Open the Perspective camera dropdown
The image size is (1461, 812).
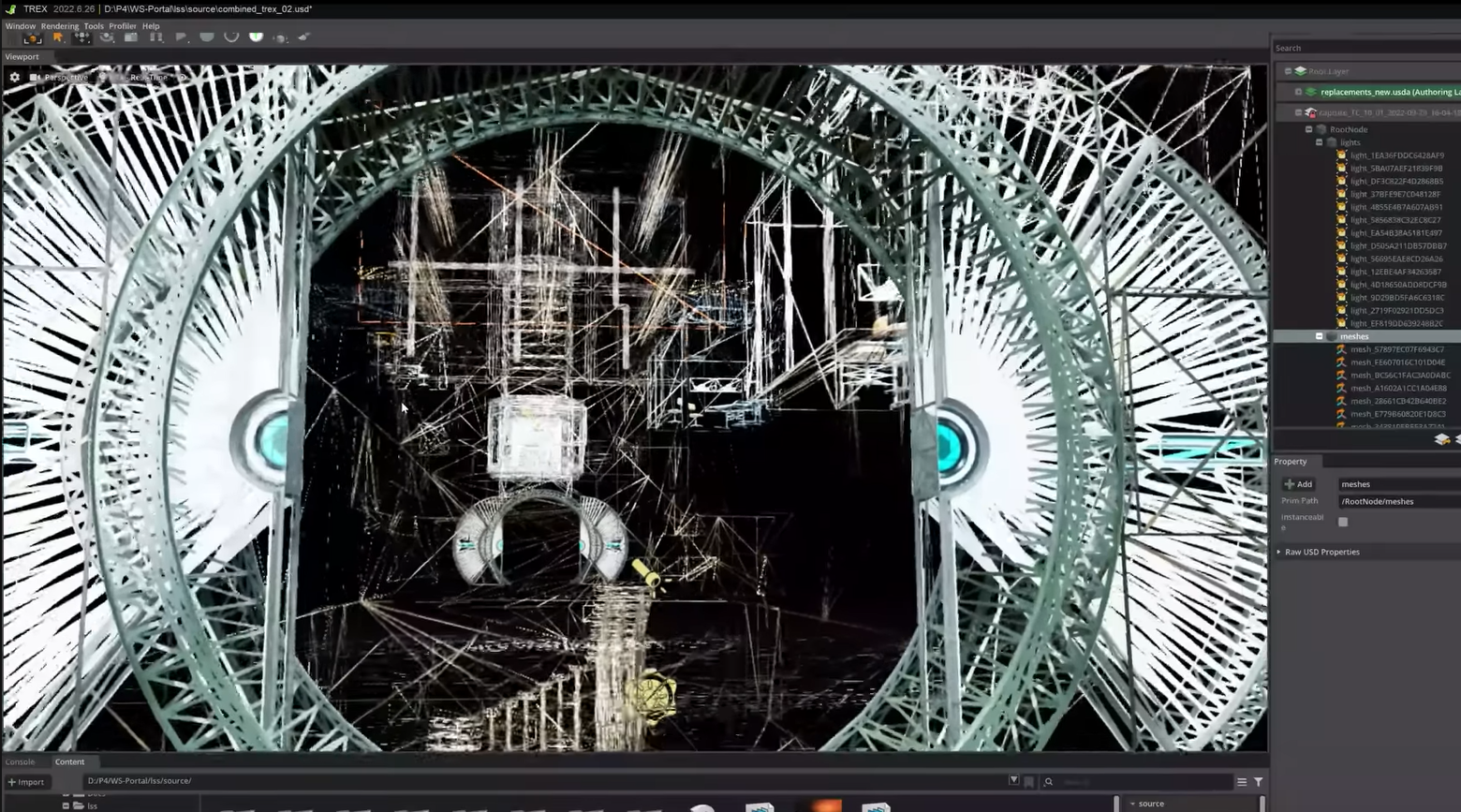pos(60,78)
